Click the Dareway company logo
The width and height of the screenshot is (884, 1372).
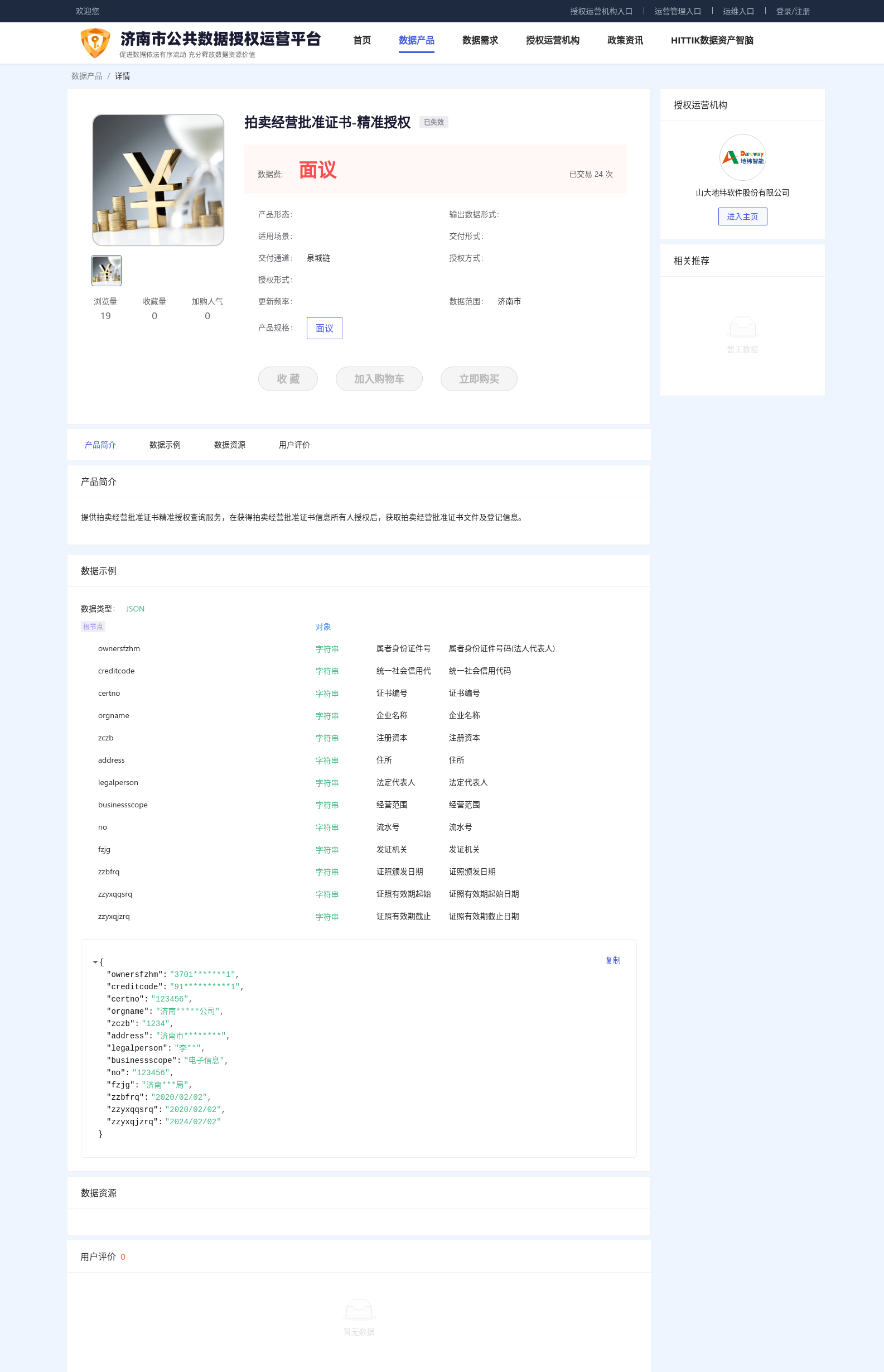(742, 157)
